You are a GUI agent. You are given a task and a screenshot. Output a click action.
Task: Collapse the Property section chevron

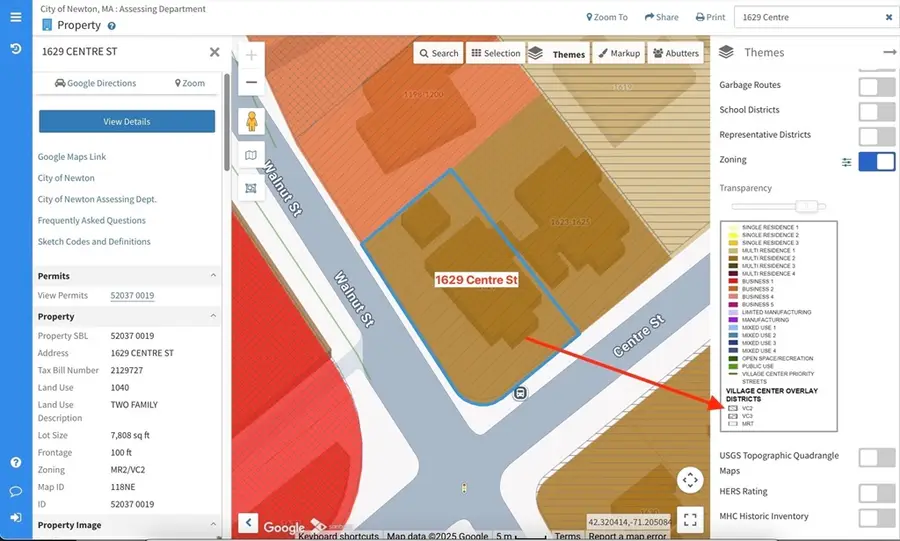pos(213,317)
